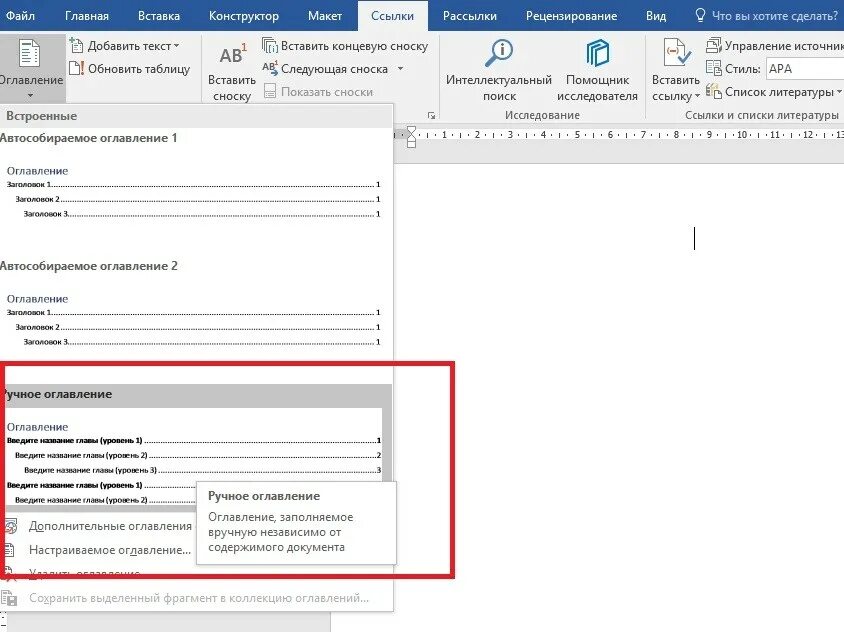Switch to the Вставка tab
Screen dimensions: 844x632
pyautogui.click(x=159, y=16)
